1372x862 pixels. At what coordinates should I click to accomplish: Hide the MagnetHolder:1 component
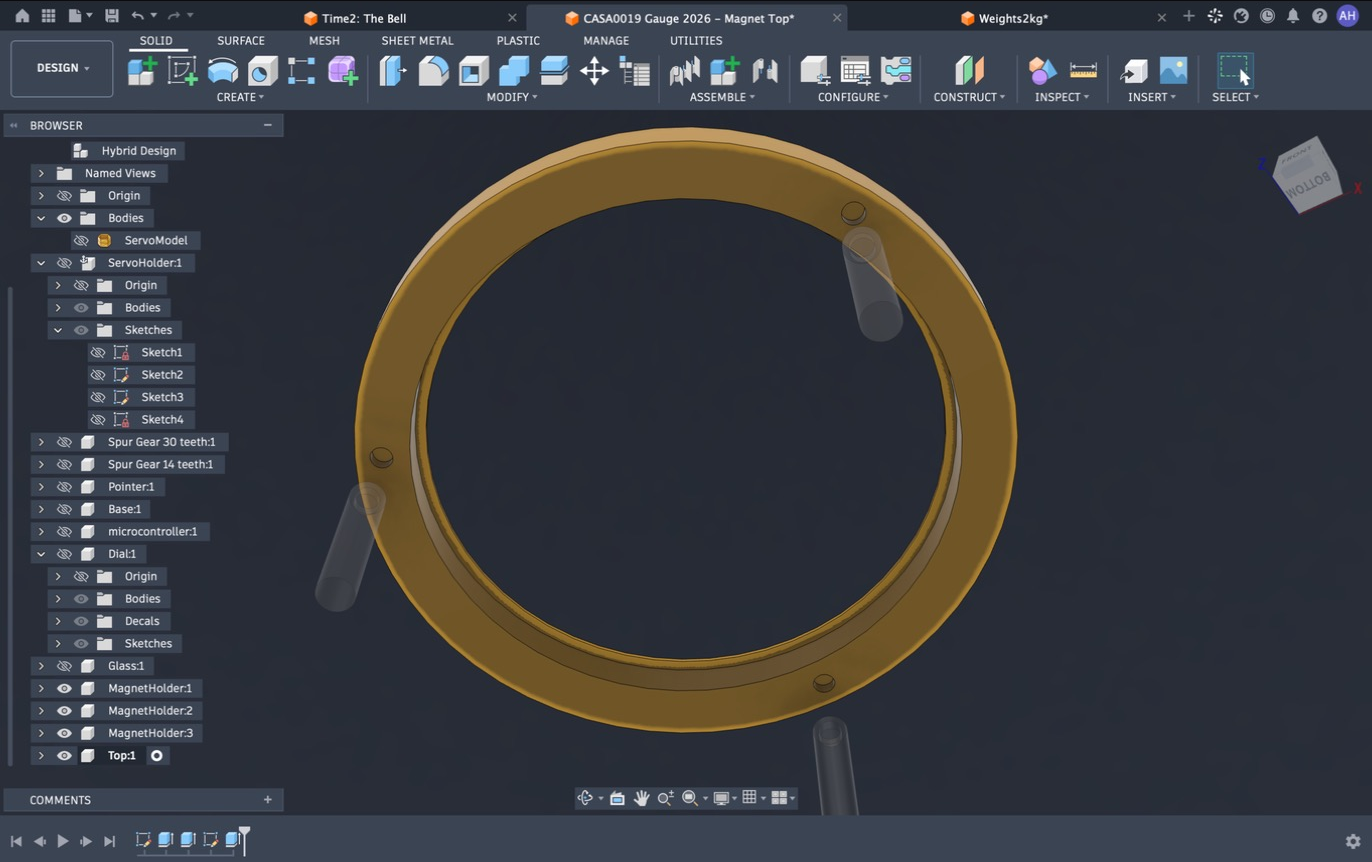coord(64,688)
